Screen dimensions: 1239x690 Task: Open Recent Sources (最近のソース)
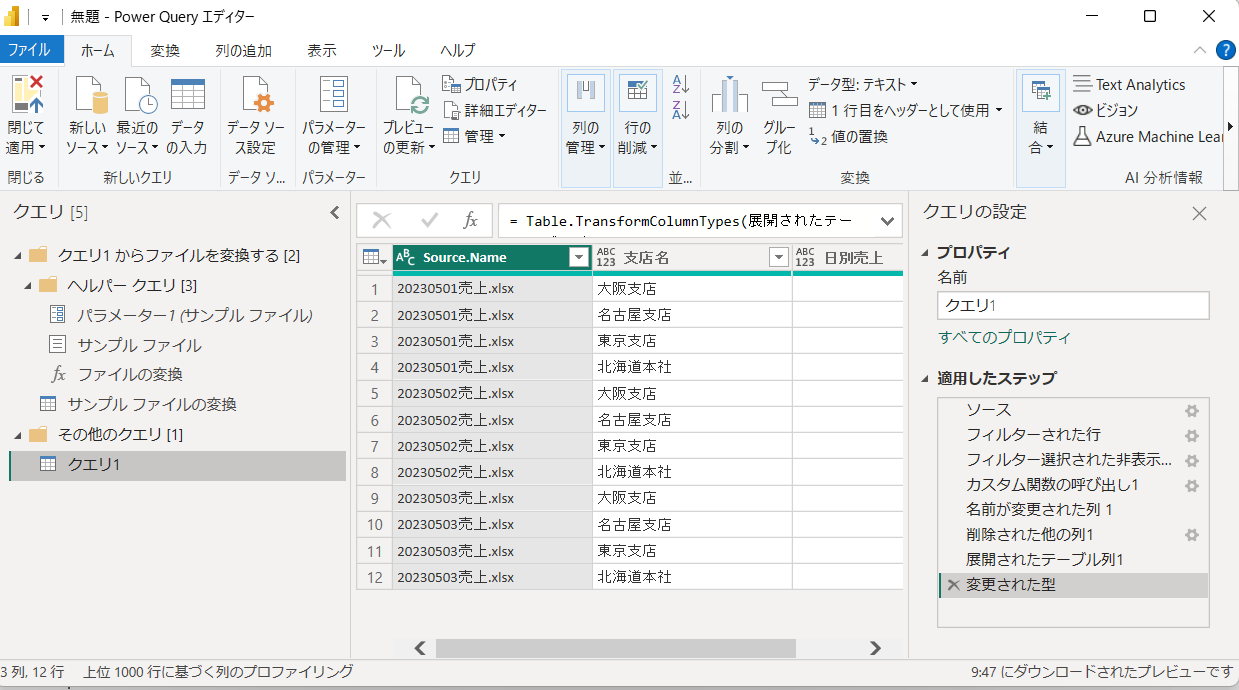tap(137, 116)
